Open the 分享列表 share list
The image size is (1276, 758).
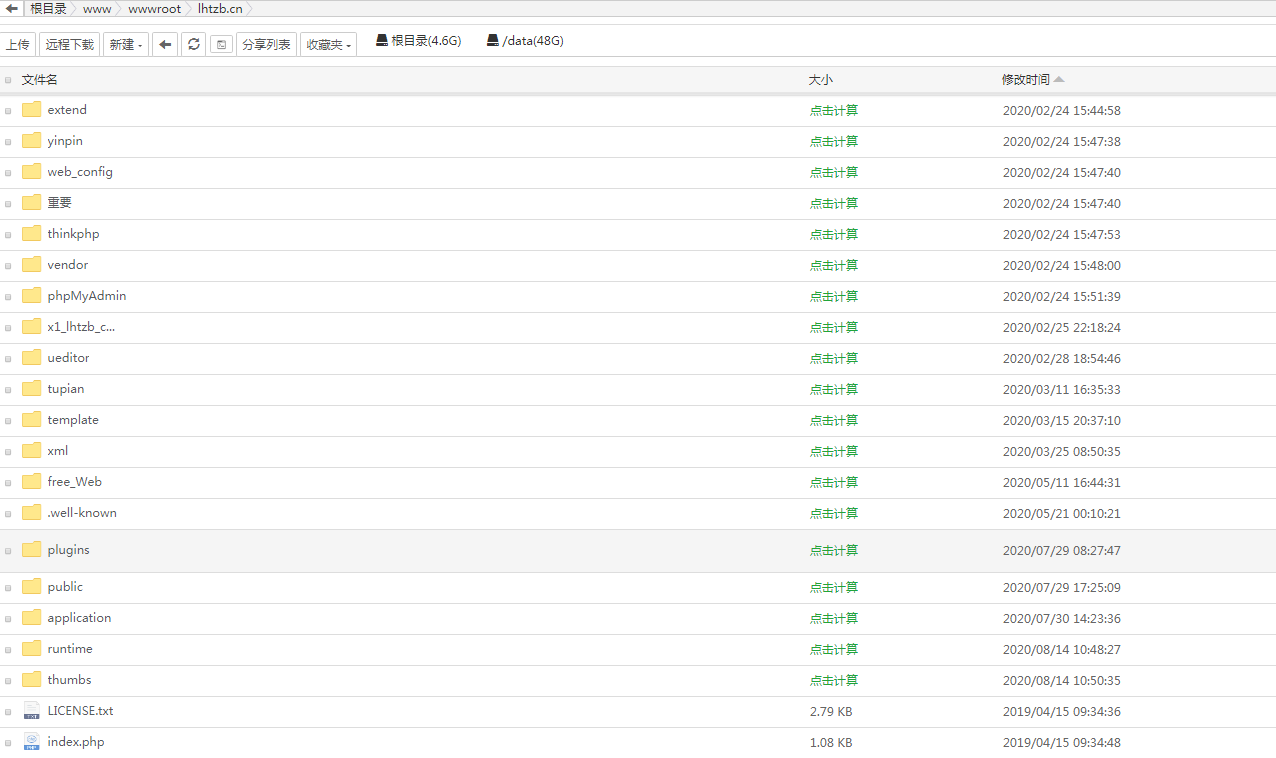(266, 44)
